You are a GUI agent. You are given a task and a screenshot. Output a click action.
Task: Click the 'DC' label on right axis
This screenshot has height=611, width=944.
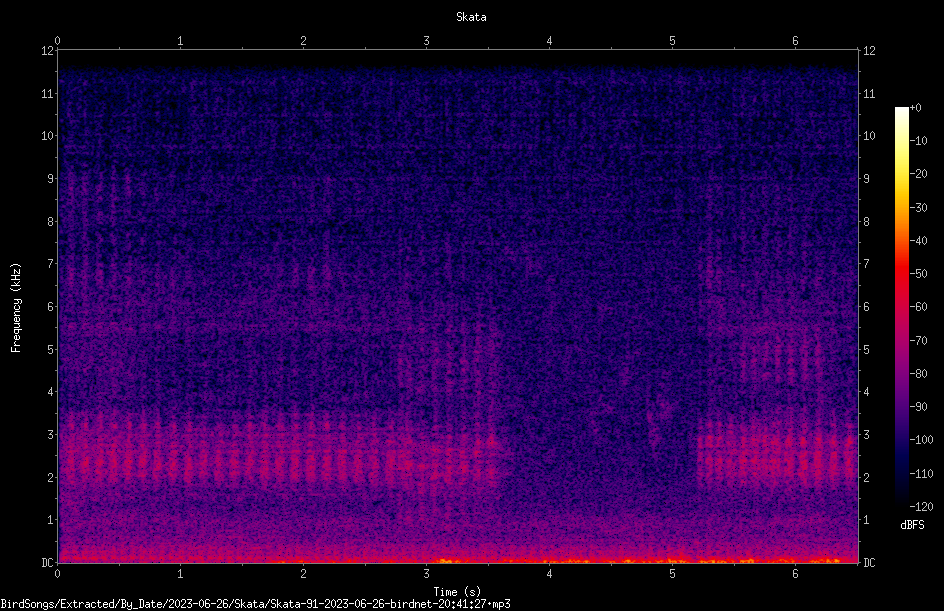pos(869,562)
